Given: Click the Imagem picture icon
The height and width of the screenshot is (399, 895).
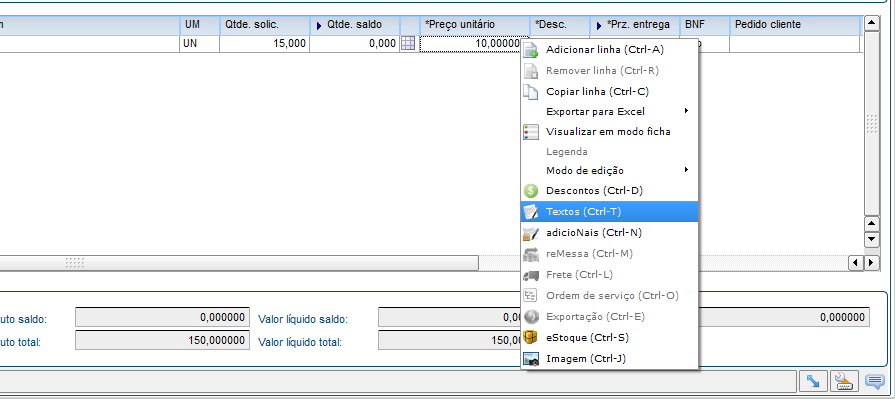Looking at the screenshot, I should (531, 359).
